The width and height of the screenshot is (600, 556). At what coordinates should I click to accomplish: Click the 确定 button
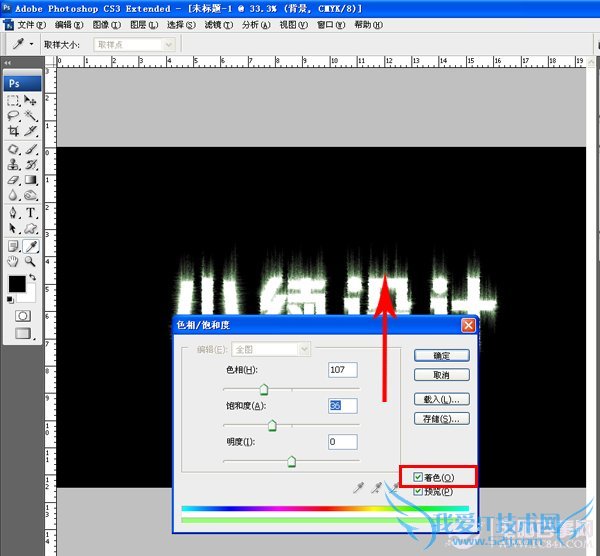442,355
